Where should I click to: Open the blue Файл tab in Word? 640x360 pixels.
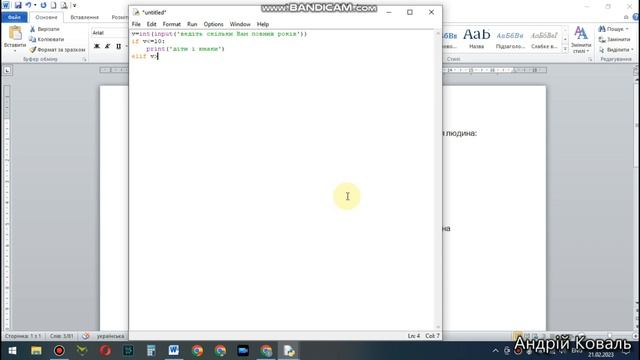(x=14, y=17)
